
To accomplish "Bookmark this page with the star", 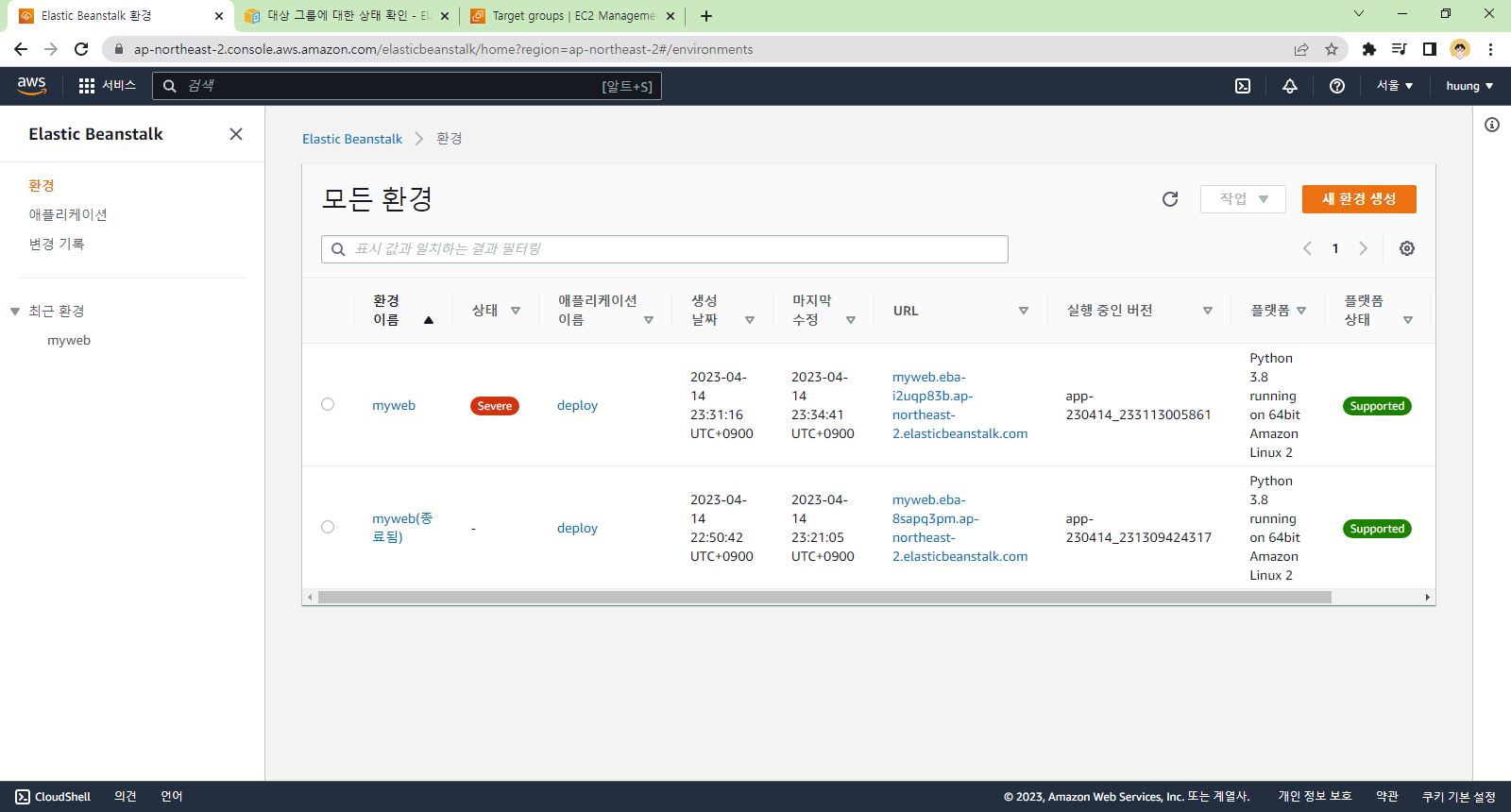I will tap(1332, 49).
